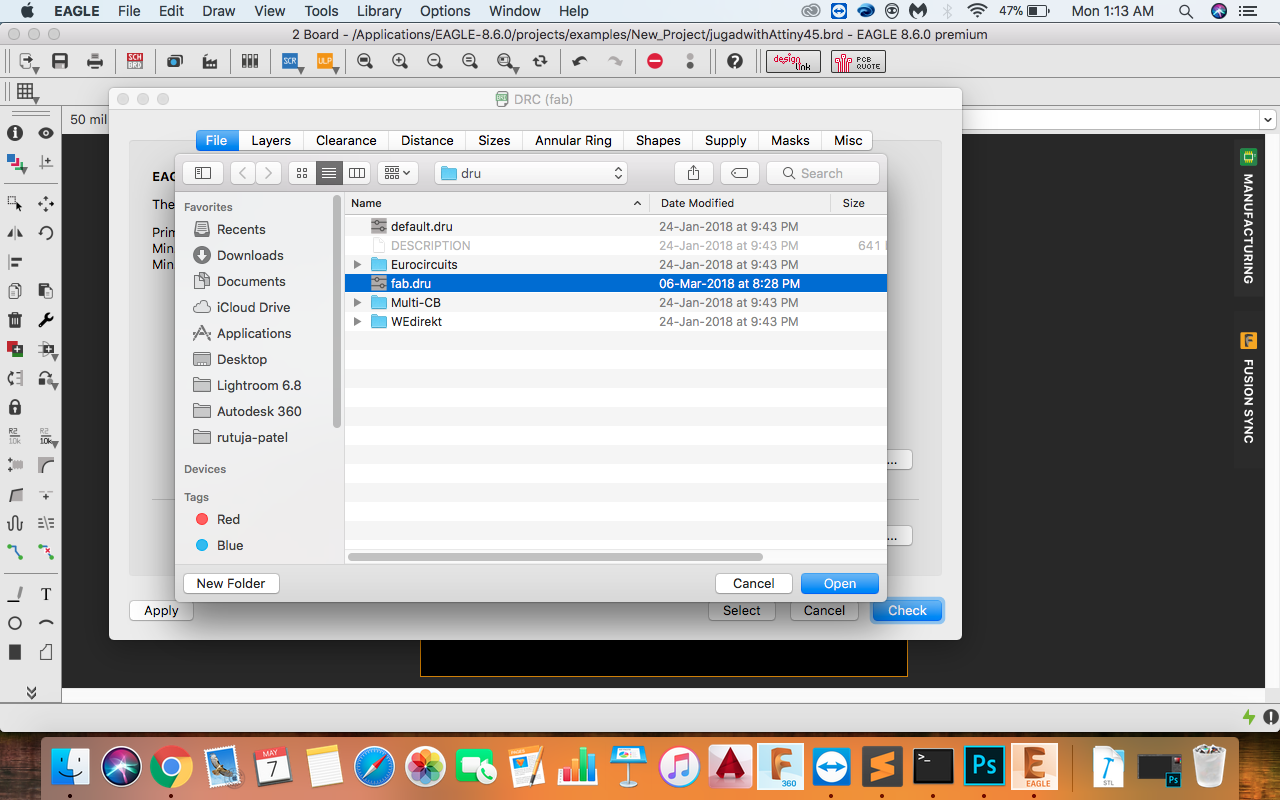
Task: Switch to the Masks tab
Action: (x=790, y=140)
